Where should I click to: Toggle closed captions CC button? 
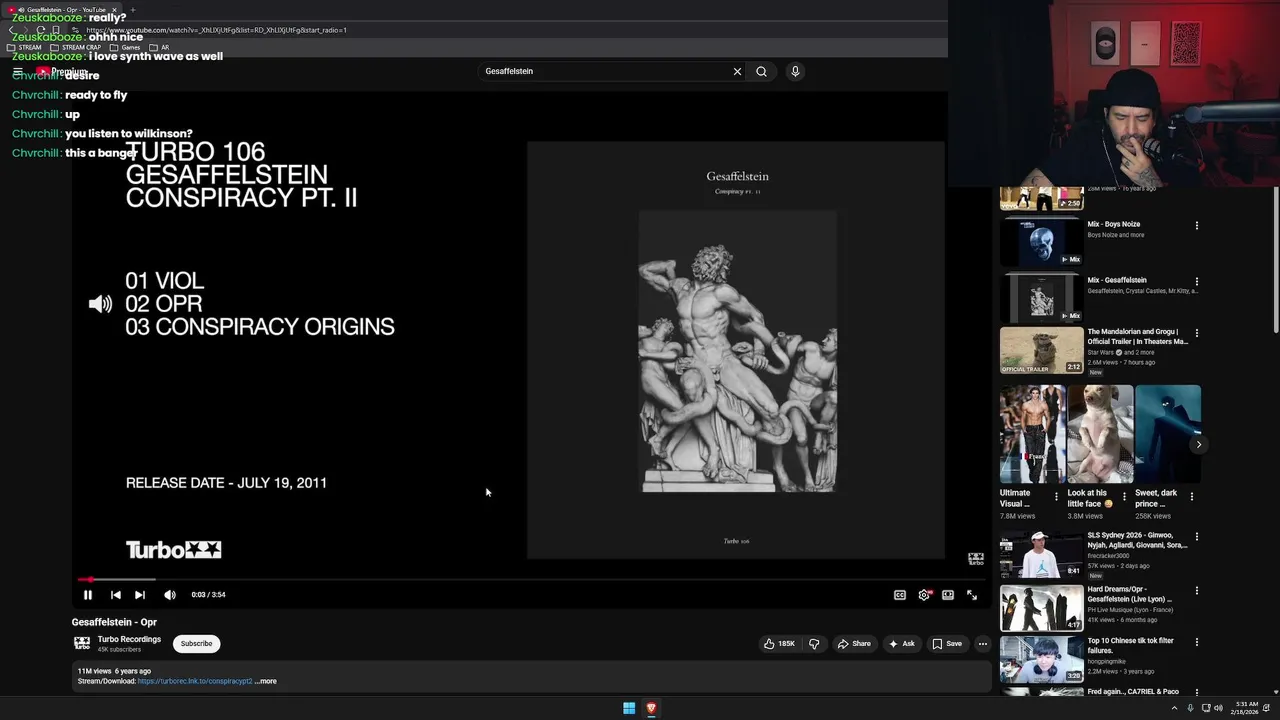coord(900,595)
